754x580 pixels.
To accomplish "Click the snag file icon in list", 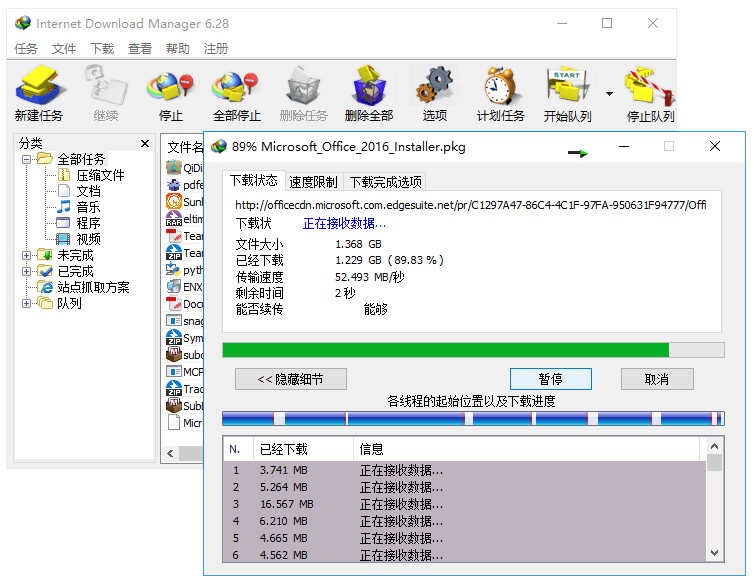I will click(174, 321).
